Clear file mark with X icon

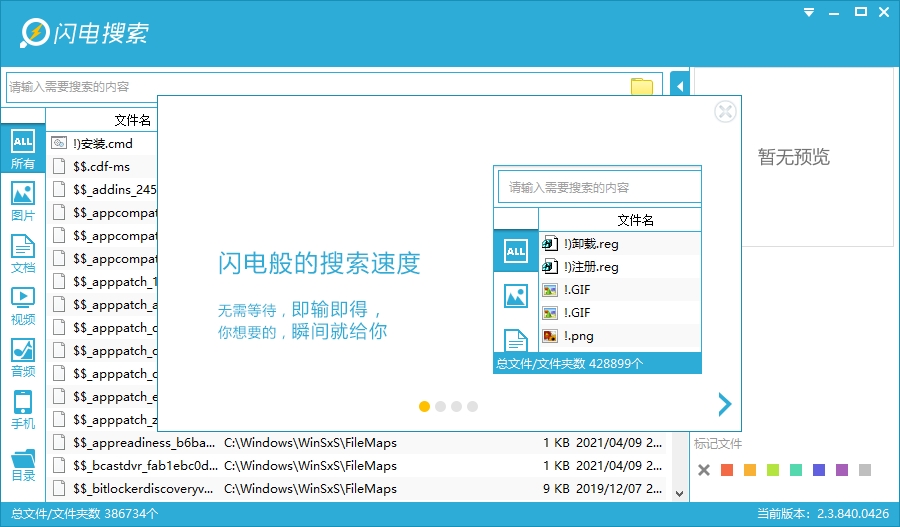point(704,470)
